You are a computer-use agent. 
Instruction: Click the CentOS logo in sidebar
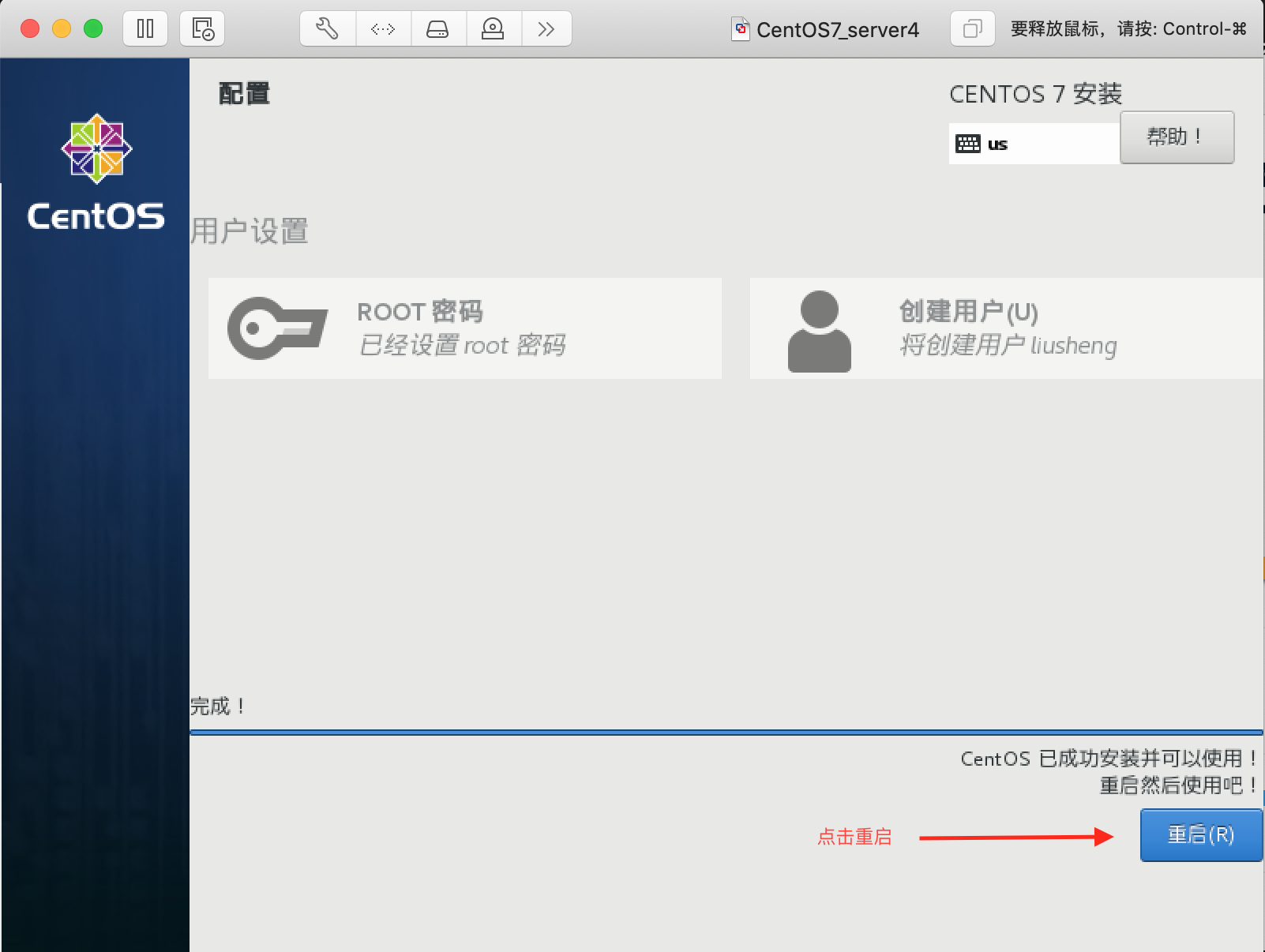point(96,172)
